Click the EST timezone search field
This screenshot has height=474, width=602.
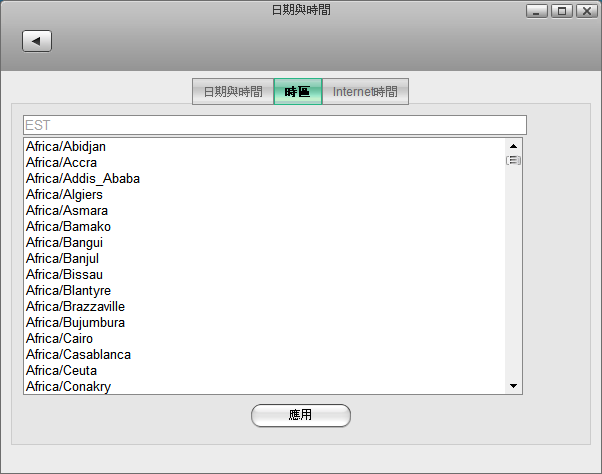point(274,125)
